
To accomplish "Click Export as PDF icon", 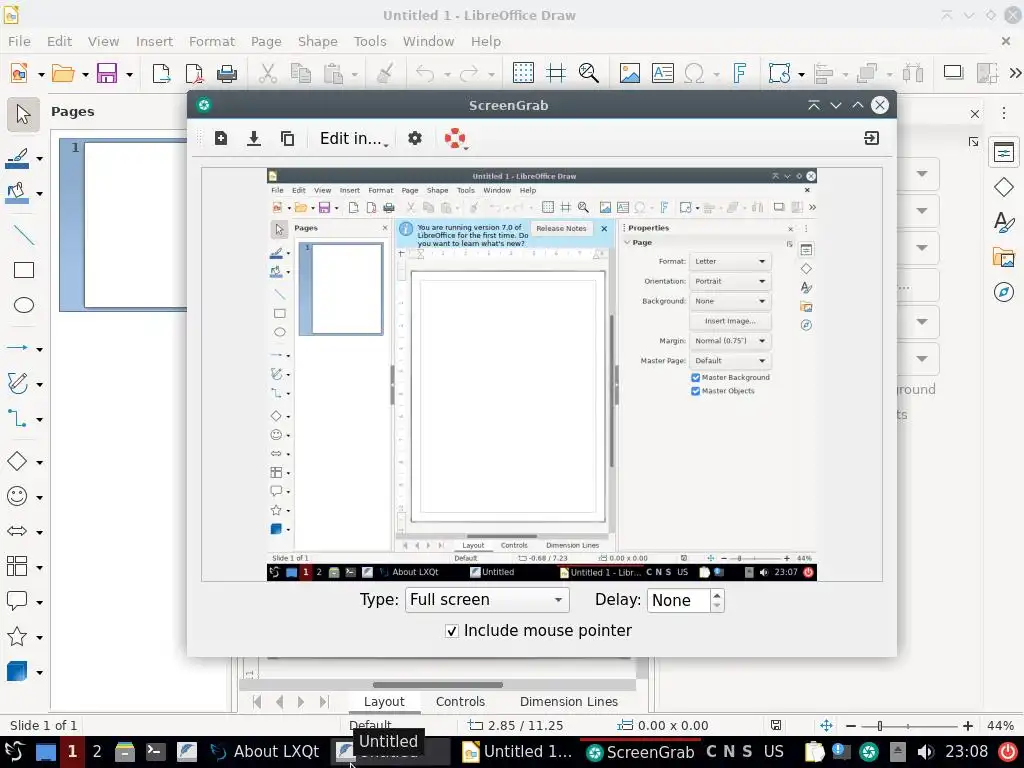I will click(194, 73).
